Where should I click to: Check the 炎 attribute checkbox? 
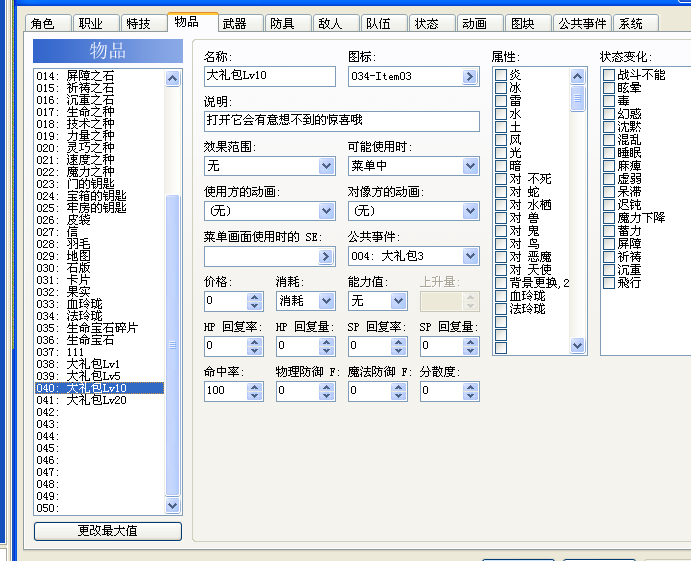click(x=501, y=75)
